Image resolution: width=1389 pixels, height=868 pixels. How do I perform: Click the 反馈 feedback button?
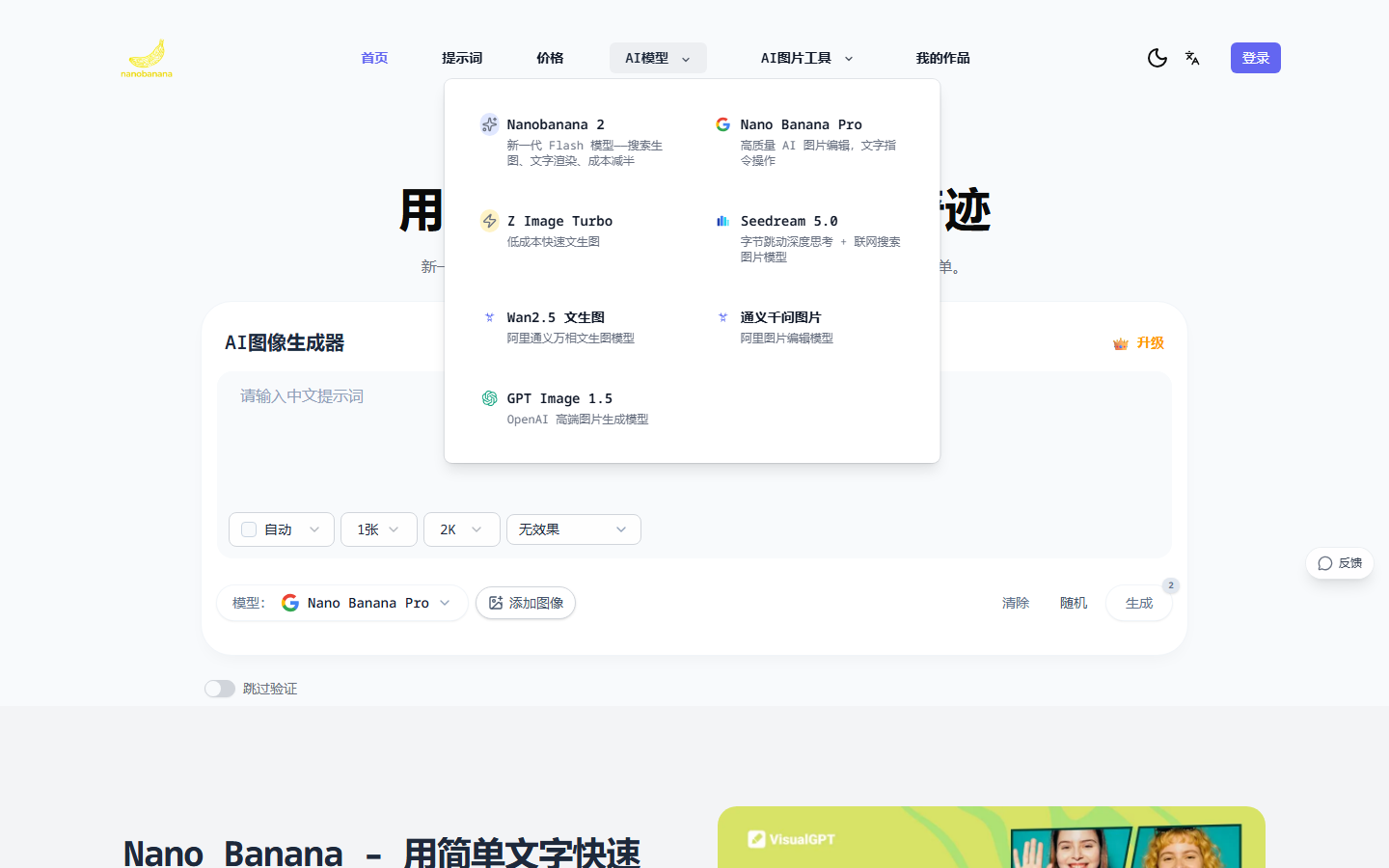click(x=1340, y=563)
